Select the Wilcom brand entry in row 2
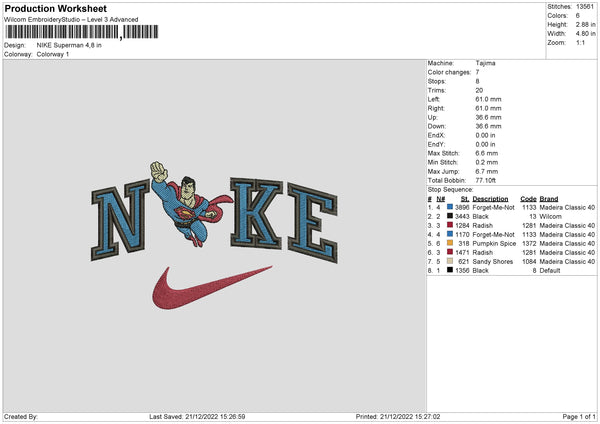Image resolution: width=600 pixels, height=424 pixels. [551, 217]
